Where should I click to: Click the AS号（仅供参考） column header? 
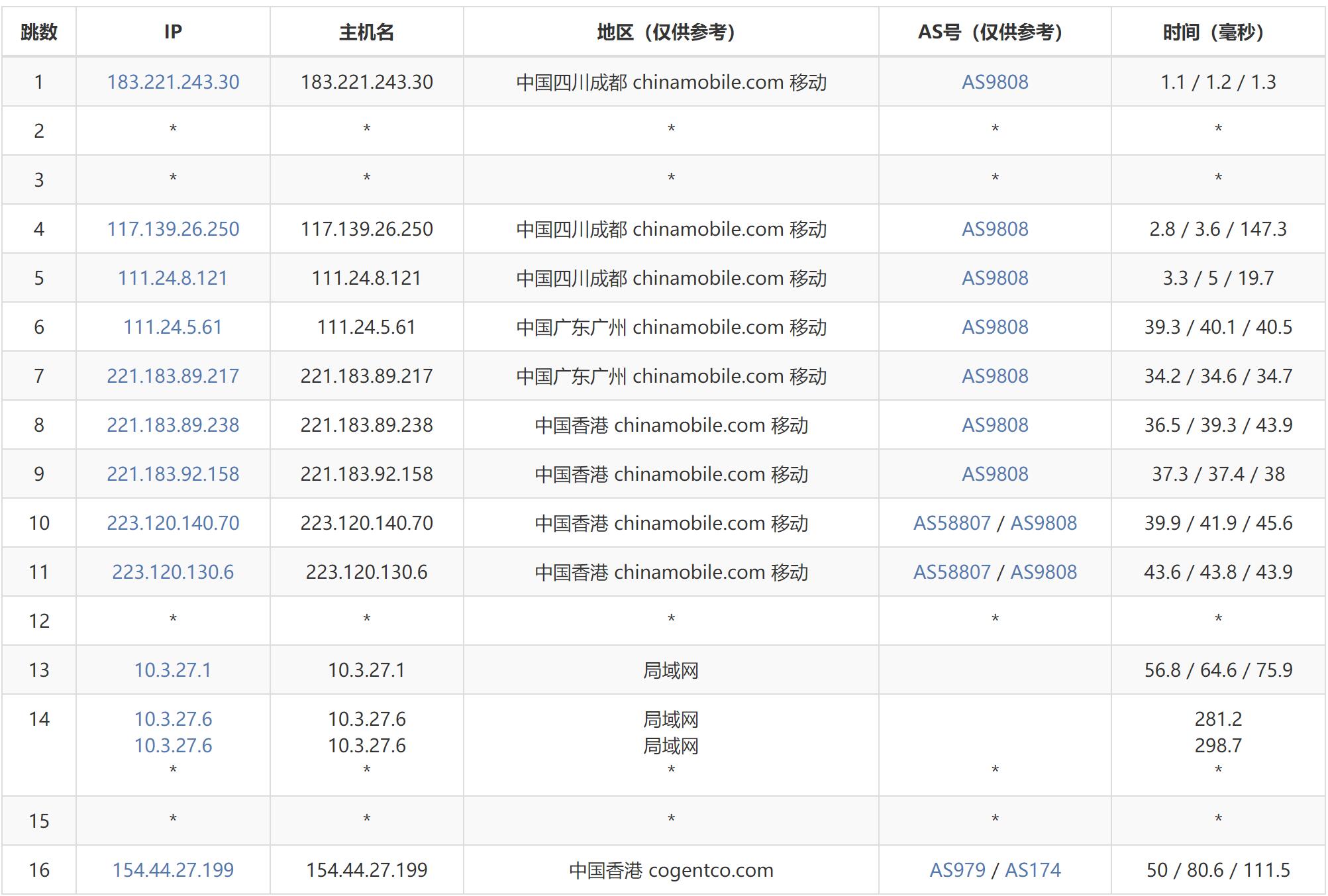point(995,32)
